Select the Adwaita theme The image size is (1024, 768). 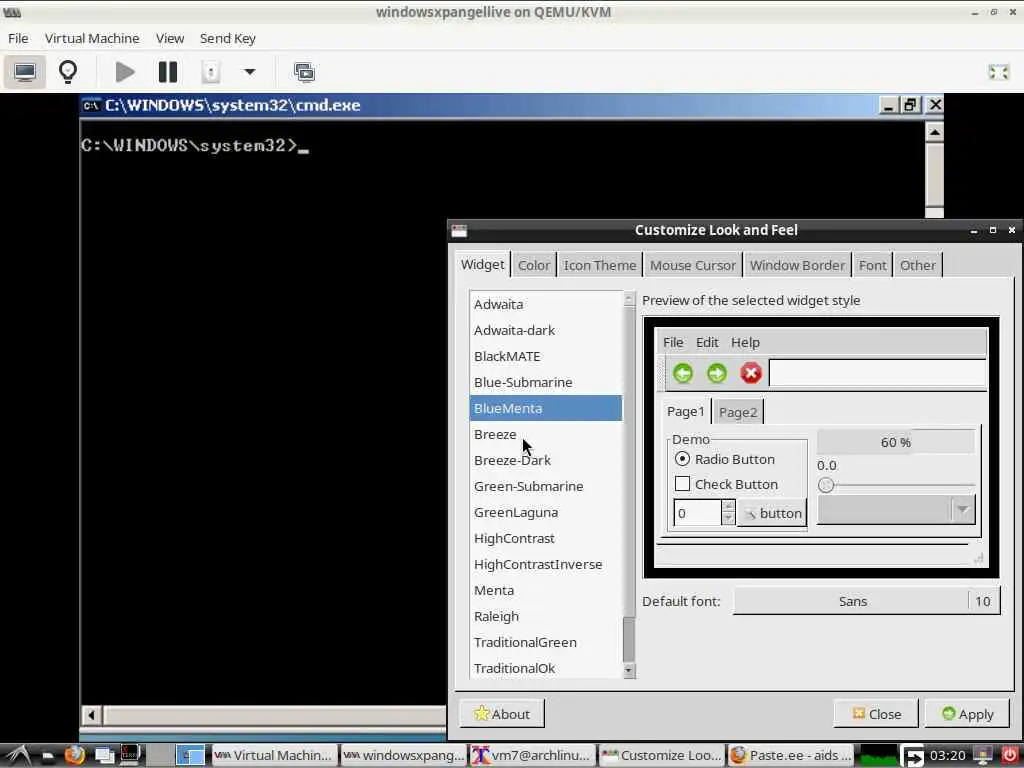(545, 304)
